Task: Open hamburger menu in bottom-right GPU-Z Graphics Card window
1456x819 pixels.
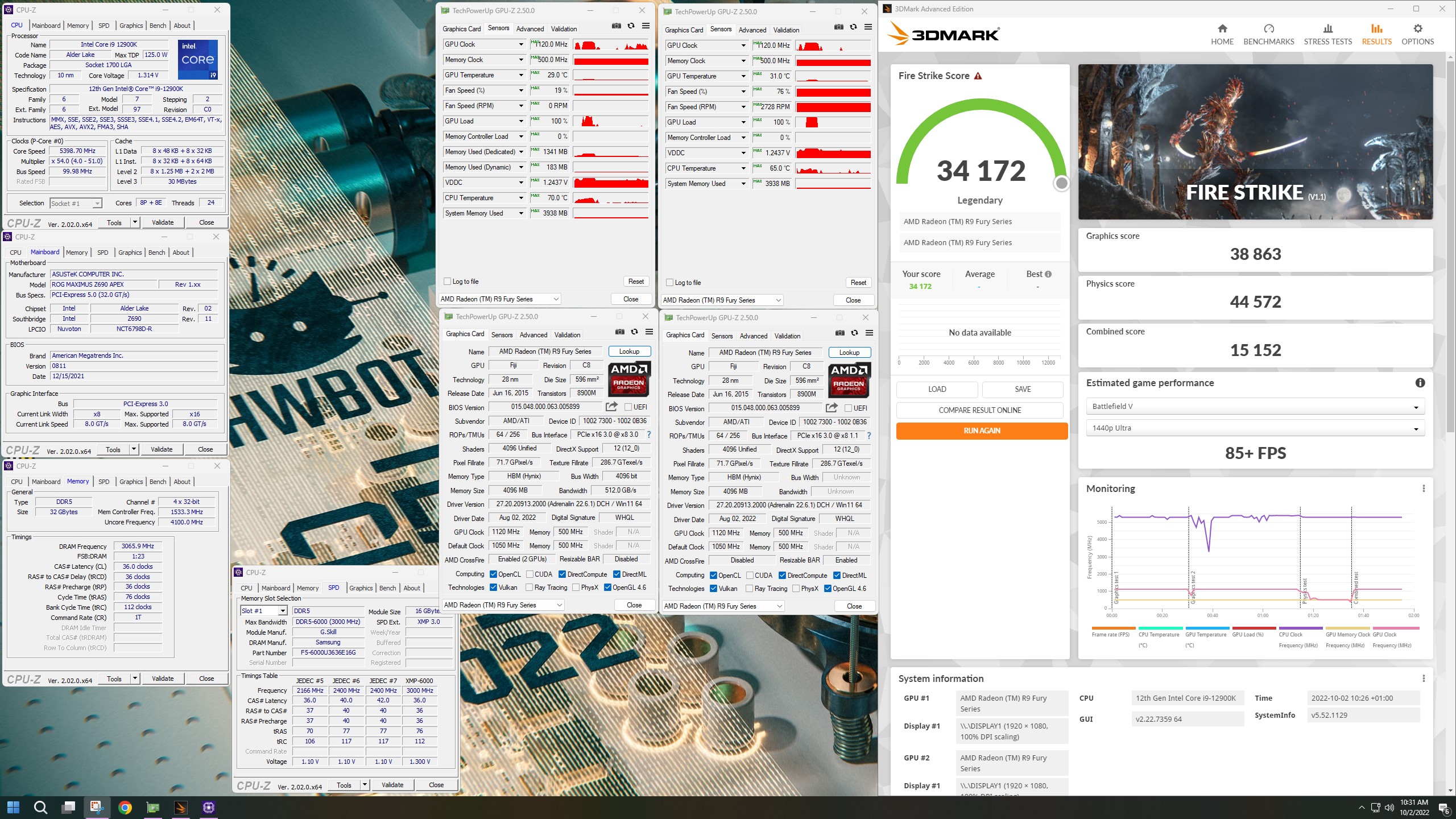Action: pyautogui.click(x=869, y=333)
